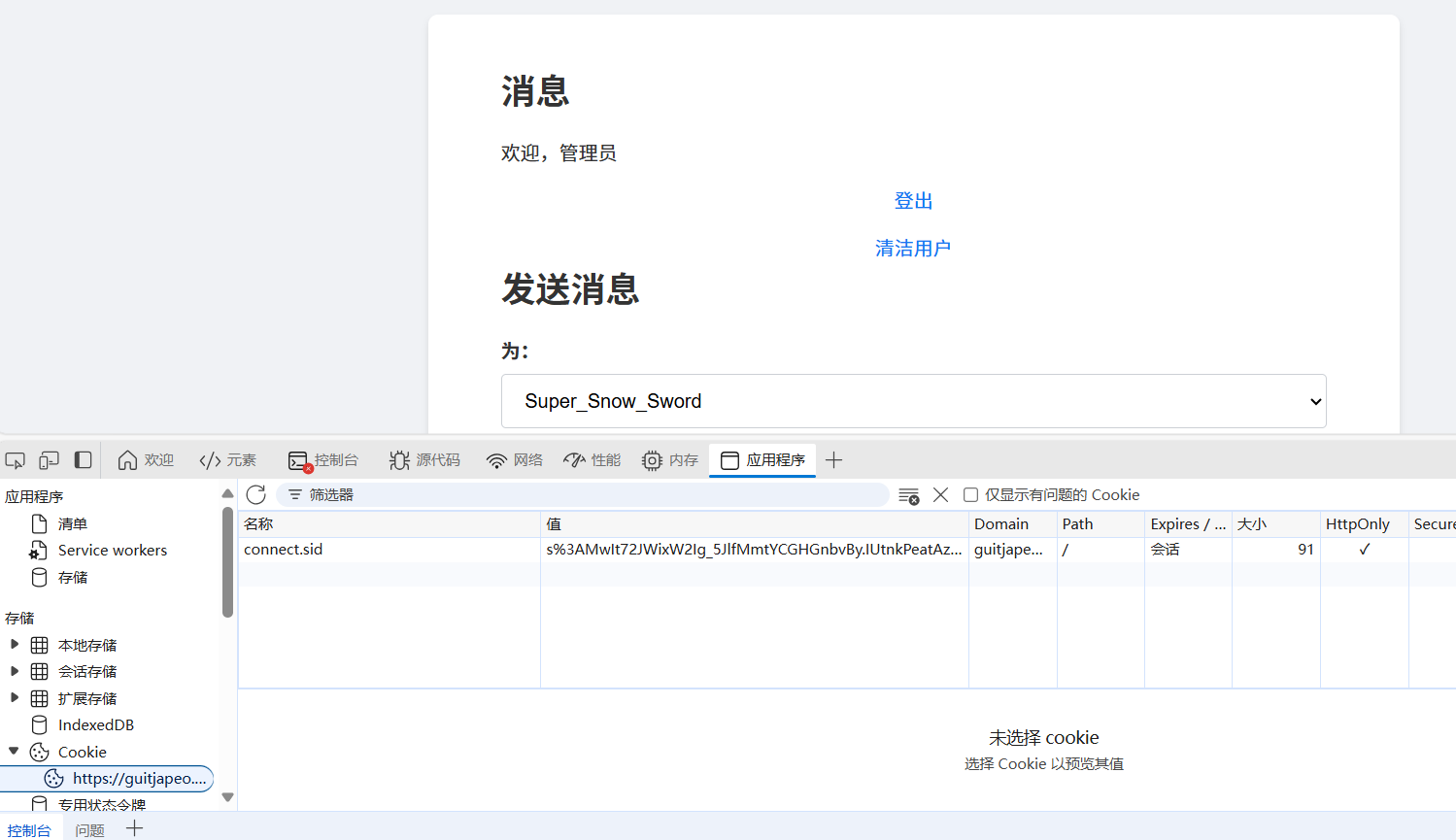Click the 清洁用户 link
This screenshot has height=840, width=1456.
[x=913, y=249]
